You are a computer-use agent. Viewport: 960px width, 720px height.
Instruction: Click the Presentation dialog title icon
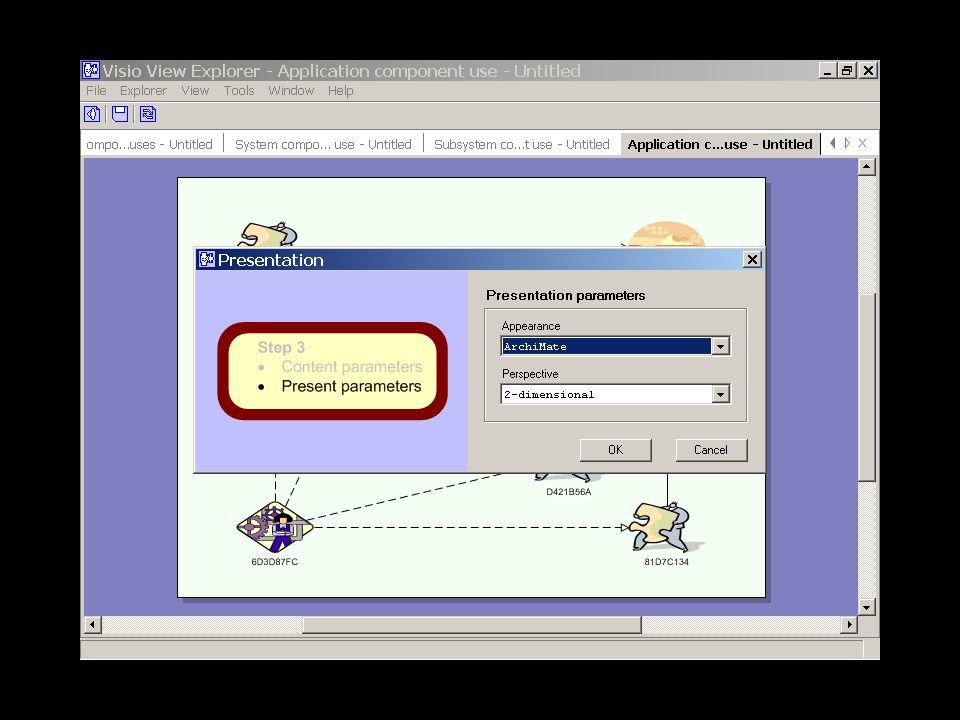(206, 260)
